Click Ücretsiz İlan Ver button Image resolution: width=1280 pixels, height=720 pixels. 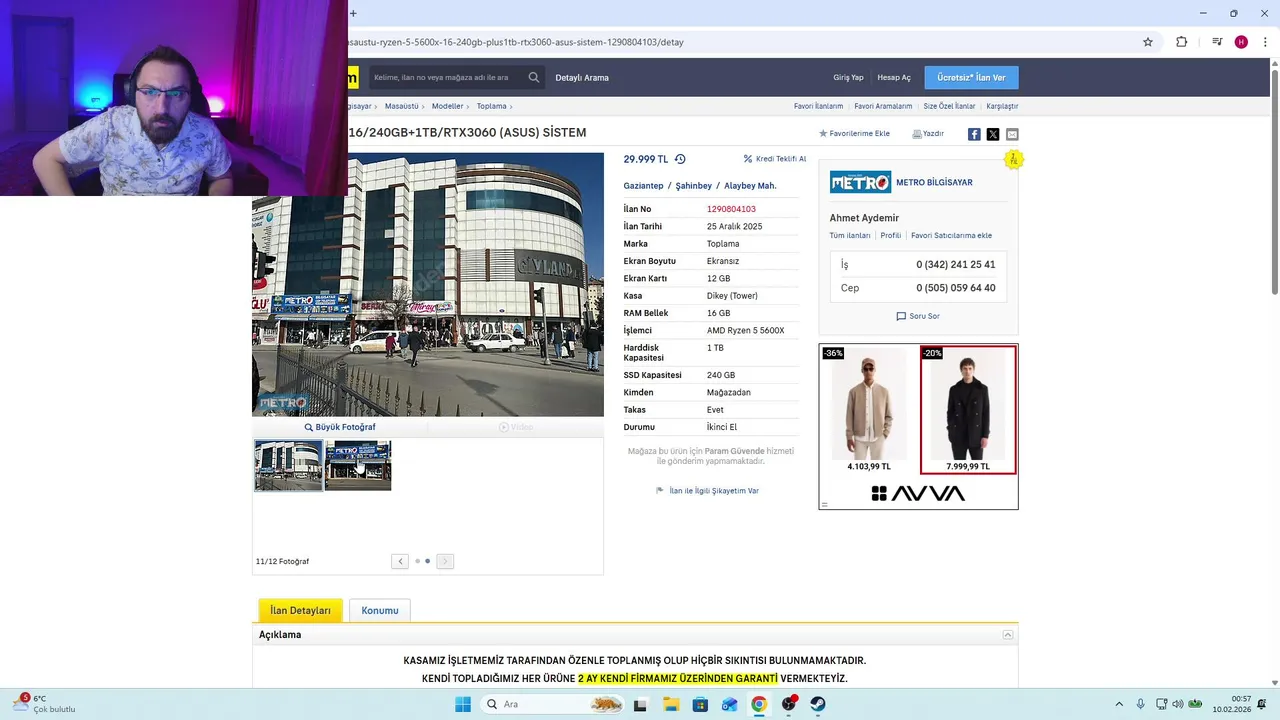(971, 78)
